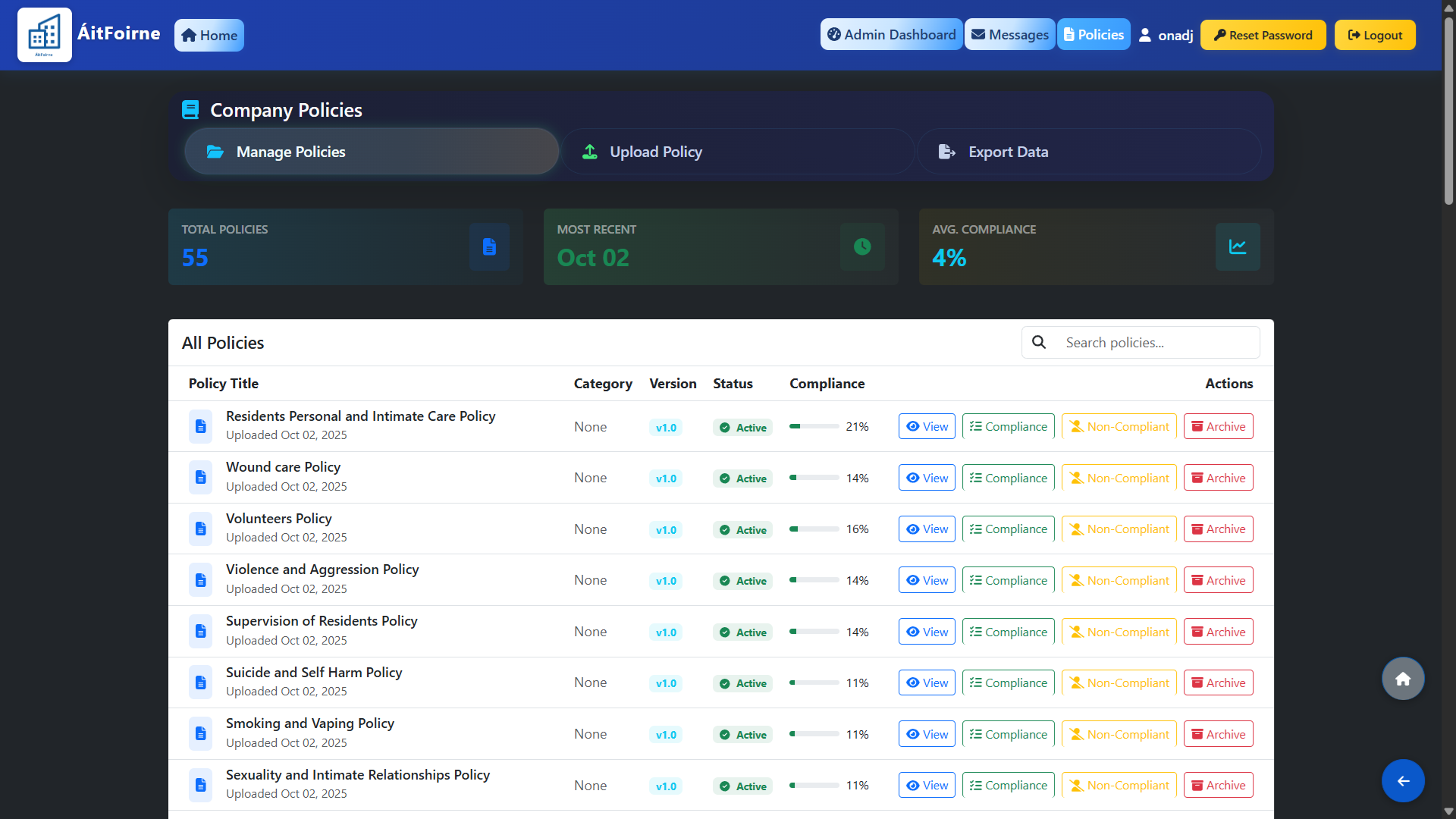Open Non-Compliant list for Supervision of Residents Policy
1456x819 pixels.
pyautogui.click(x=1119, y=632)
